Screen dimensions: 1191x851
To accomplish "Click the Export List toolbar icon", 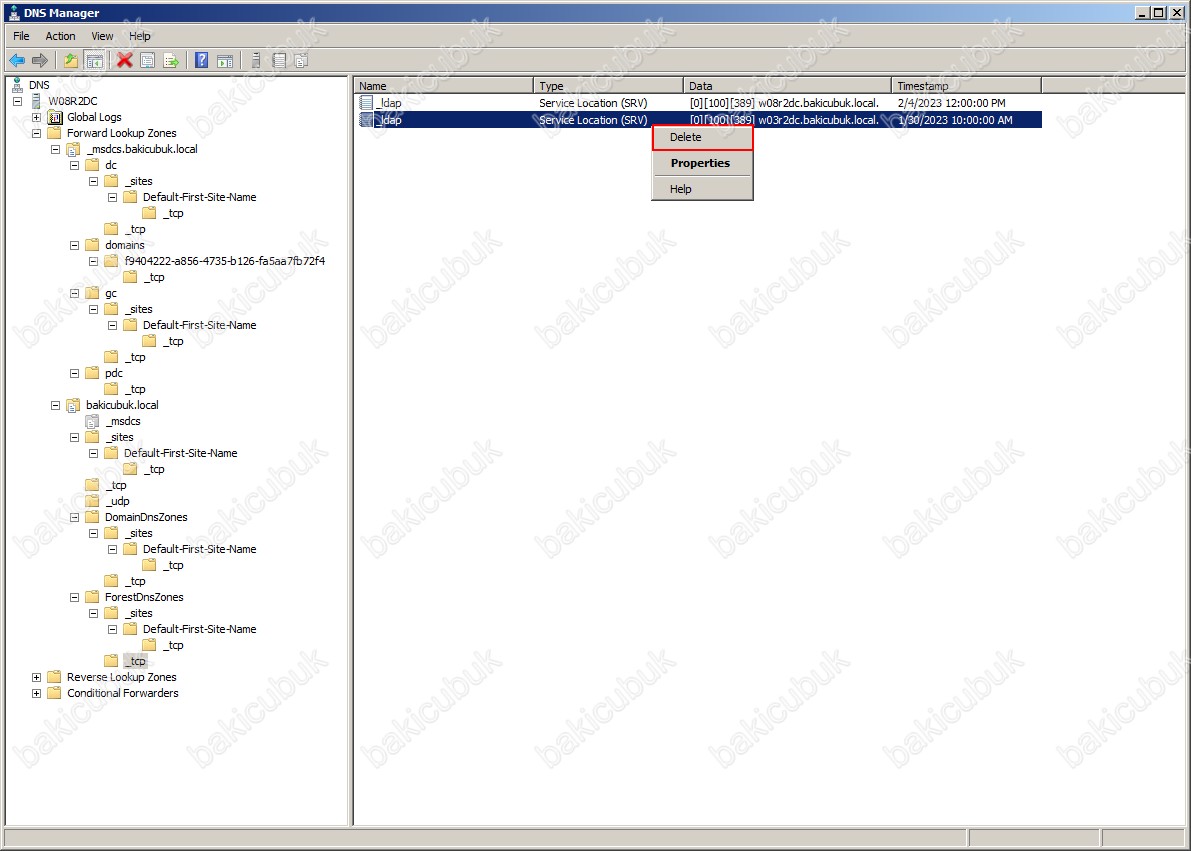I will pos(171,60).
